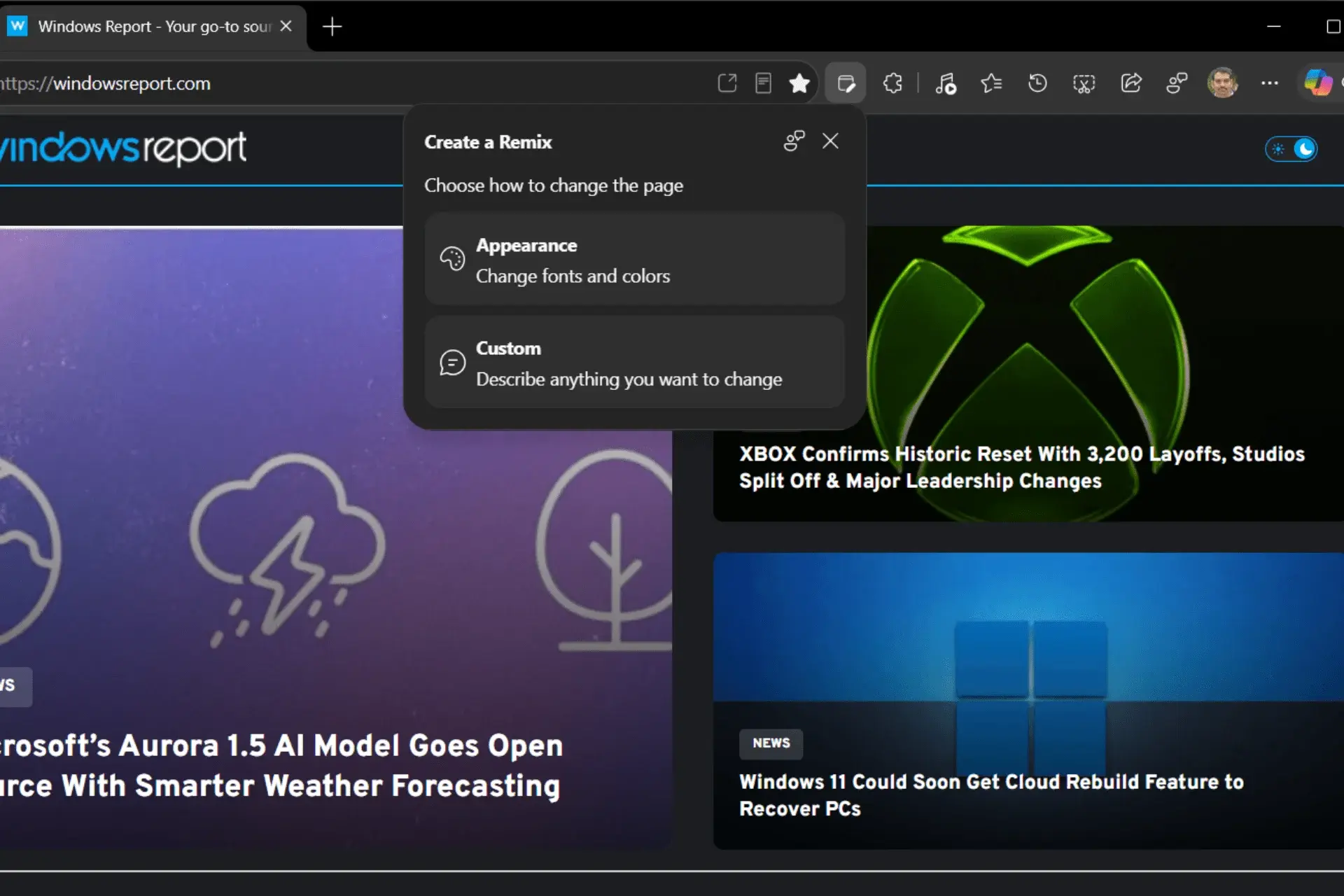Open the immersive reader icon
Screen dimensions: 1344x896
[763, 83]
